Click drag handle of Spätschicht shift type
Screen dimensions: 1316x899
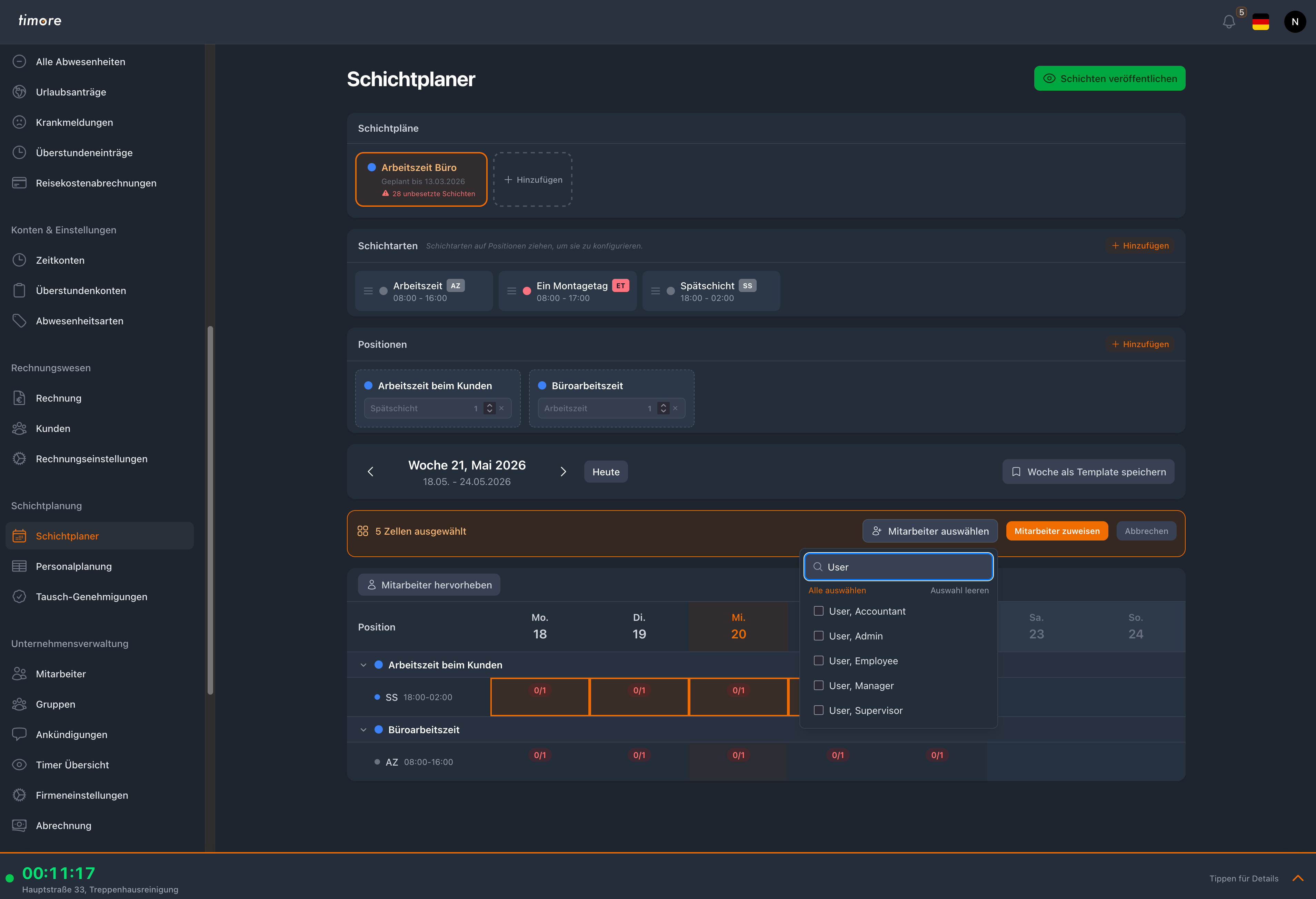(655, 291)
